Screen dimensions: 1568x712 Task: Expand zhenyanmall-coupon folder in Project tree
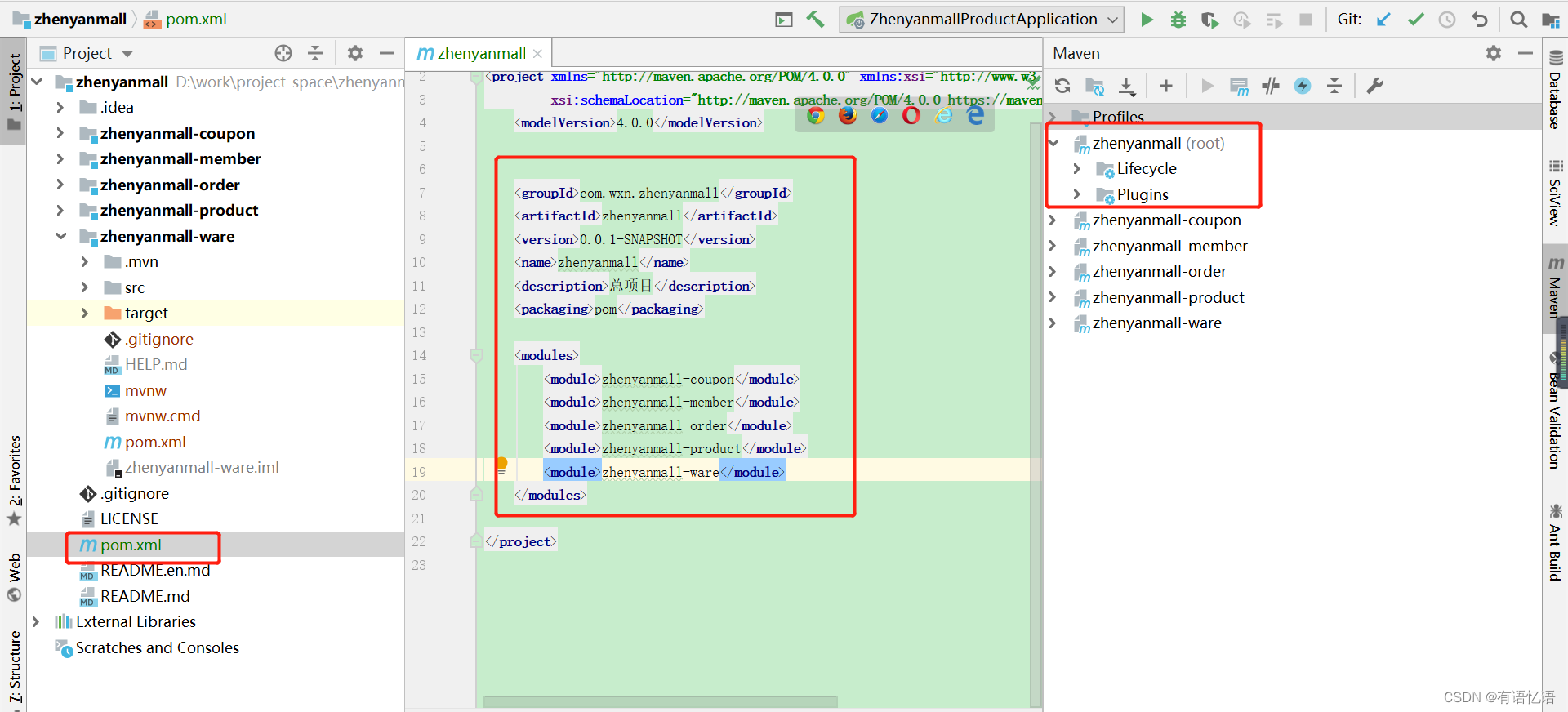click(x=60, y=133)
